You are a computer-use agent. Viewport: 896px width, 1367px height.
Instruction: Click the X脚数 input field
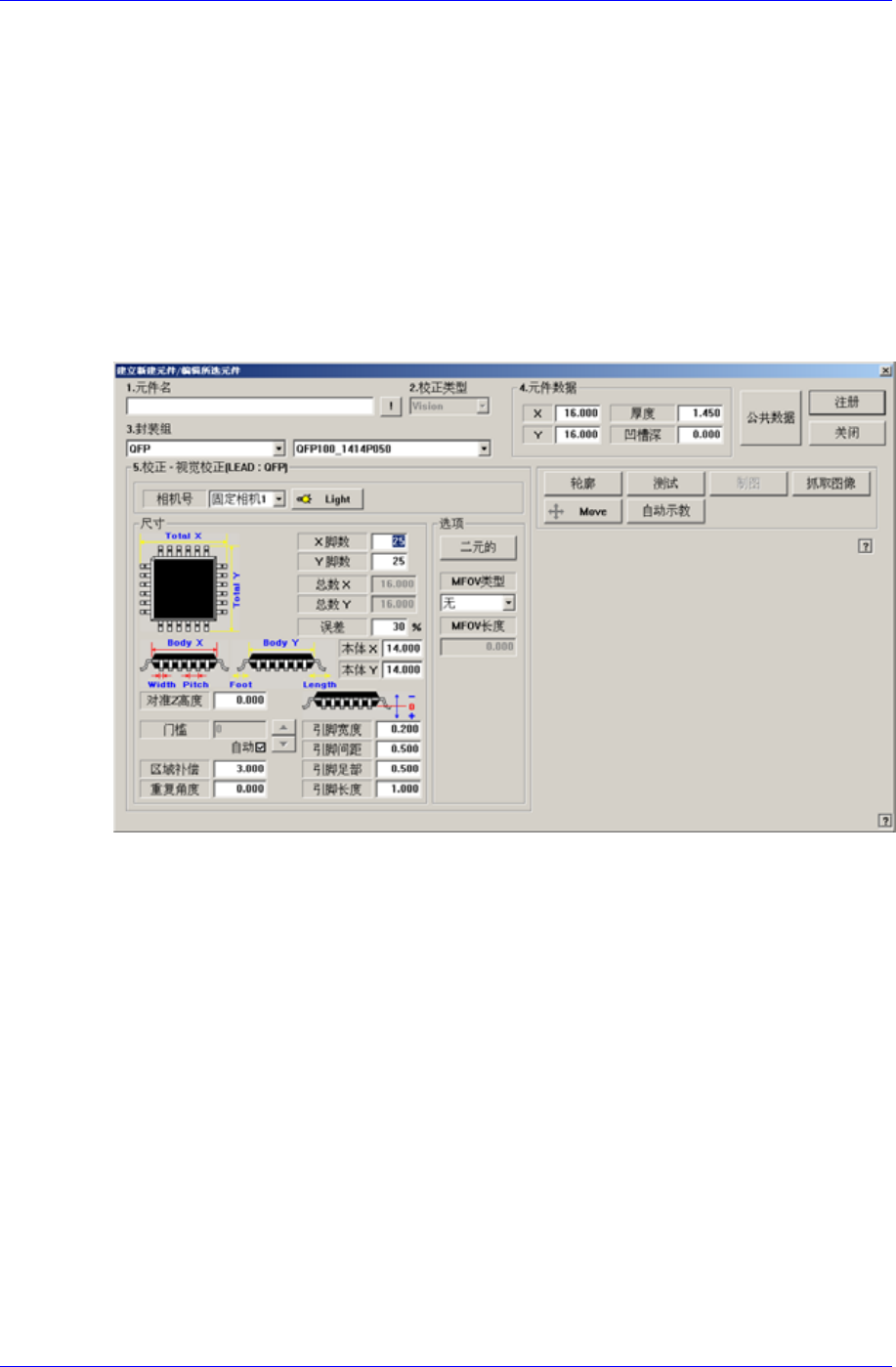[x=391, y=541]
